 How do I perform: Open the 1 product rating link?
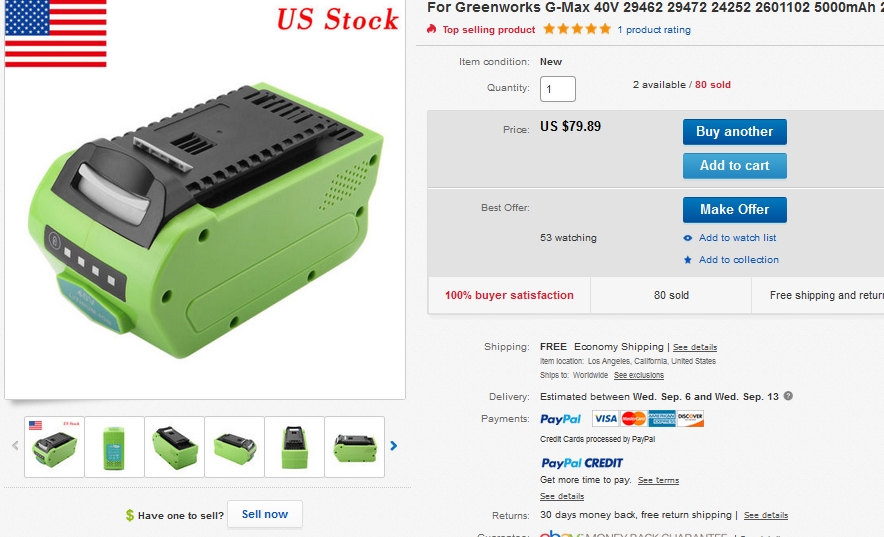coord(654,30)
